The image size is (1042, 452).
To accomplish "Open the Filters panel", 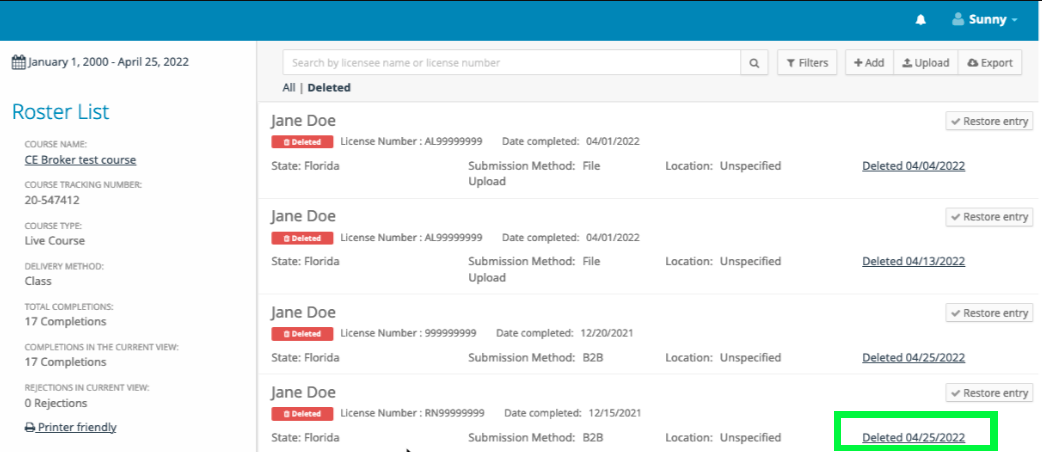I will coord(807,63).
